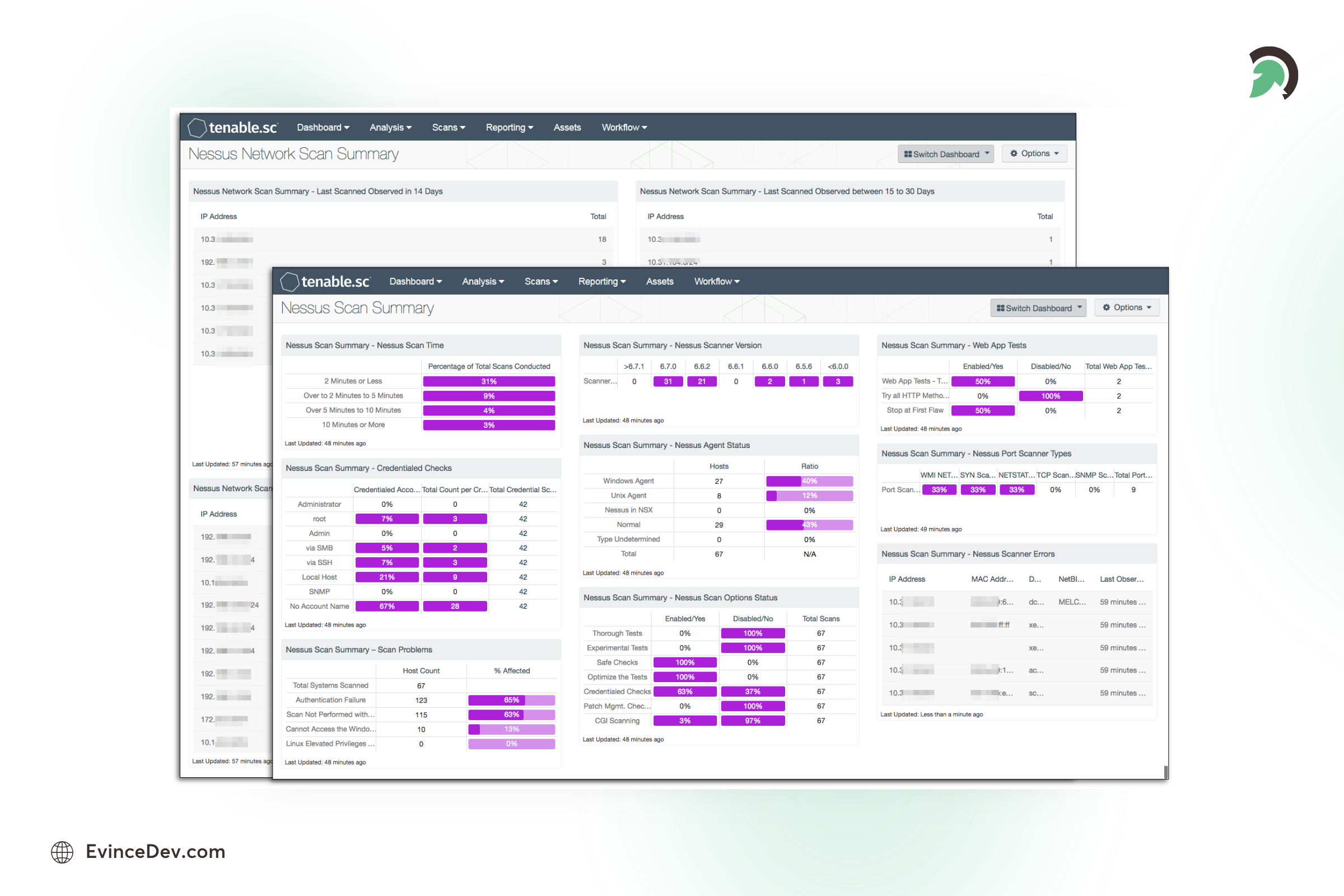Click the 31% bar for 2 Minutes or Less
Screen dimensions: 1344x896
pos(489,381)
